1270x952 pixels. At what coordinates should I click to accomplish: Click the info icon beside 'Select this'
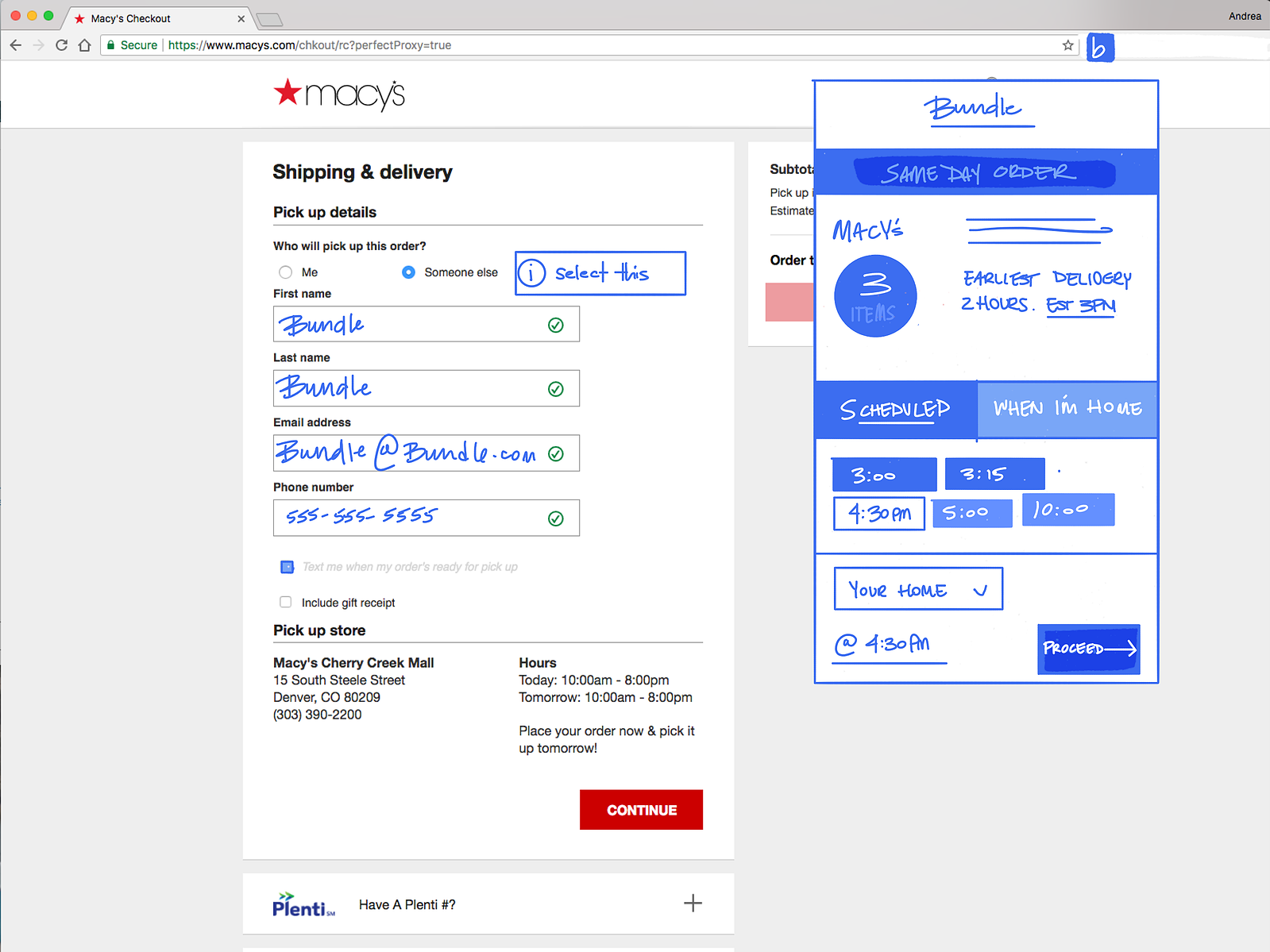click(x=531, y=273)
